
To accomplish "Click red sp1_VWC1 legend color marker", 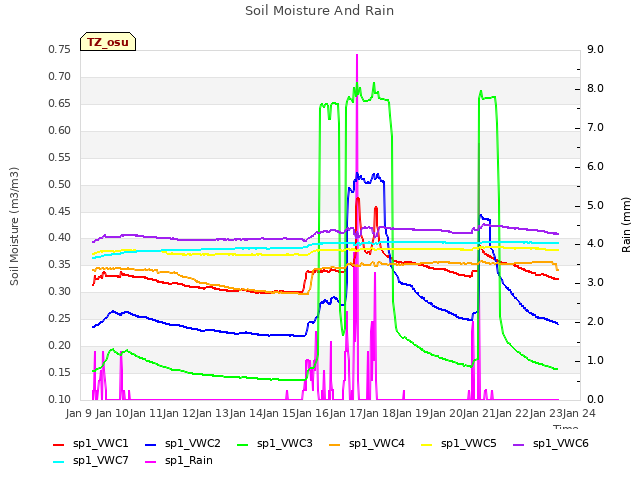I will (59, 444).
